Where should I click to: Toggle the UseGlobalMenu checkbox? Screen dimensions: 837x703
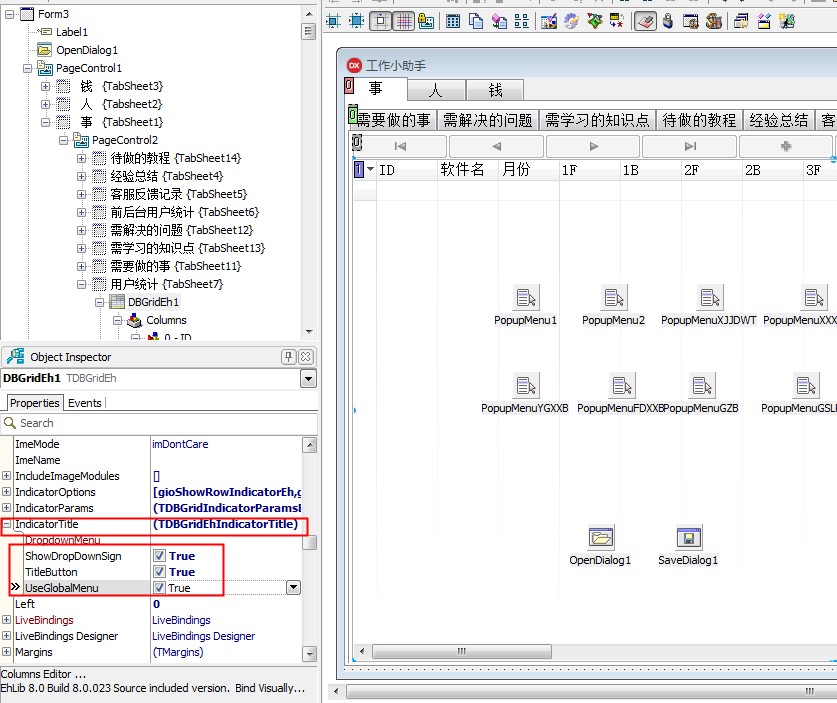159,588
